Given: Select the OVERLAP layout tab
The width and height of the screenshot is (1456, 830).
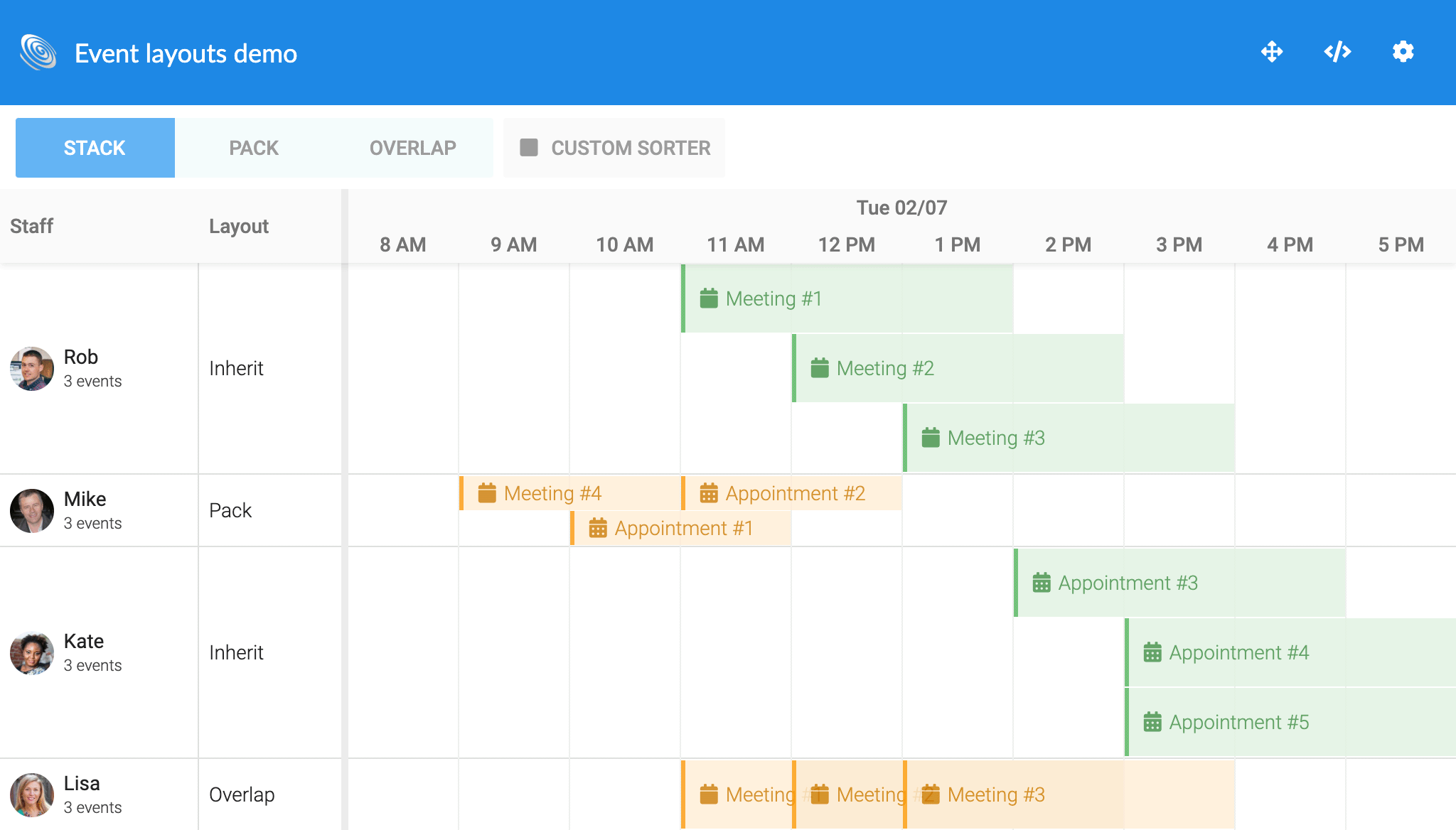Looking at the screenshot, I should [412, 147].
